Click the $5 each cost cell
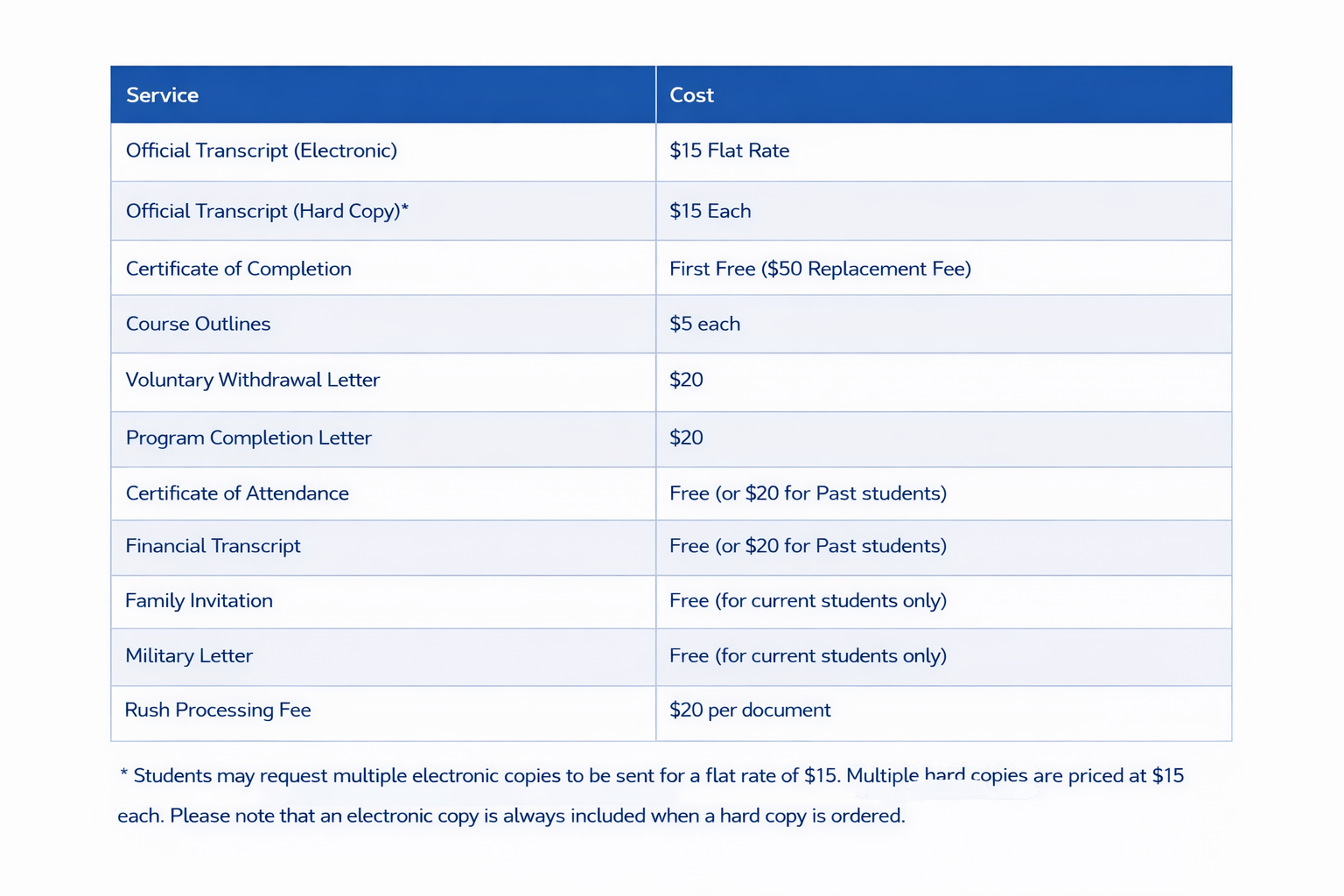 click(704, 324)
